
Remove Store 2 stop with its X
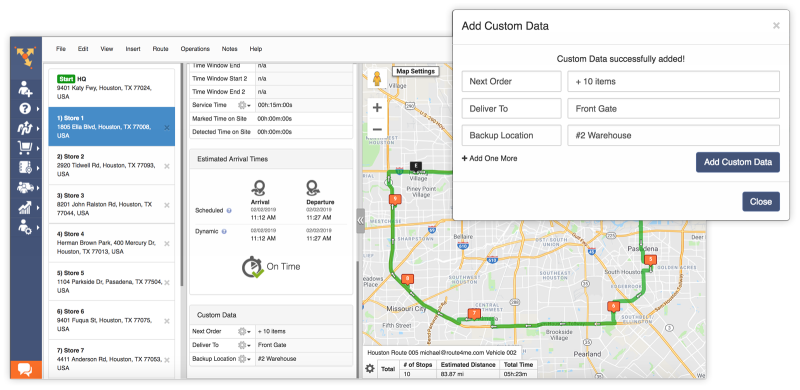167,166
